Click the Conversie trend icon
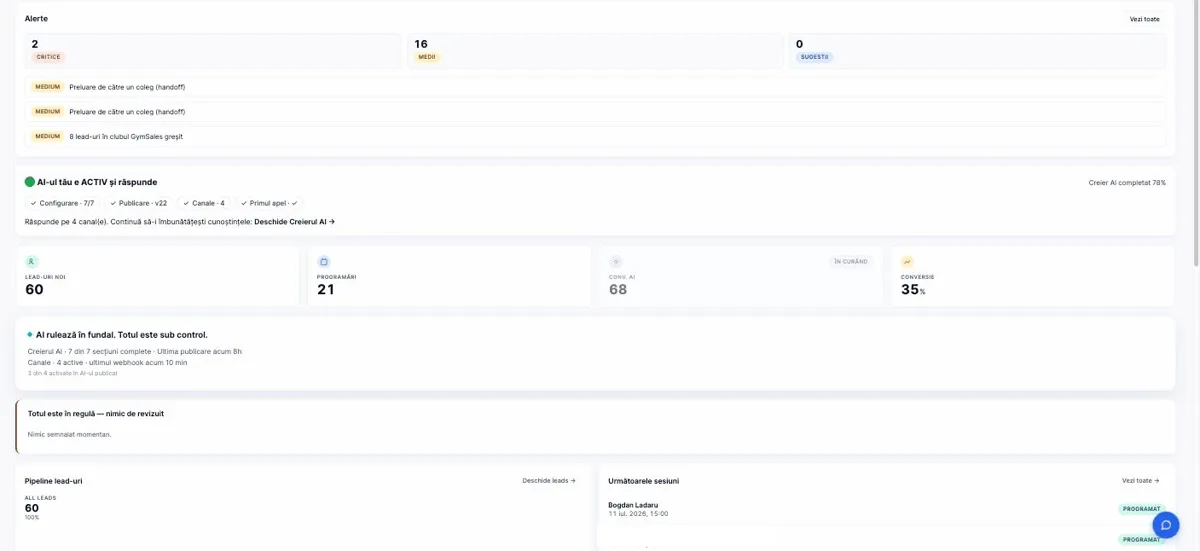This screenshot has width=1200, height=551. coord(908,261)
